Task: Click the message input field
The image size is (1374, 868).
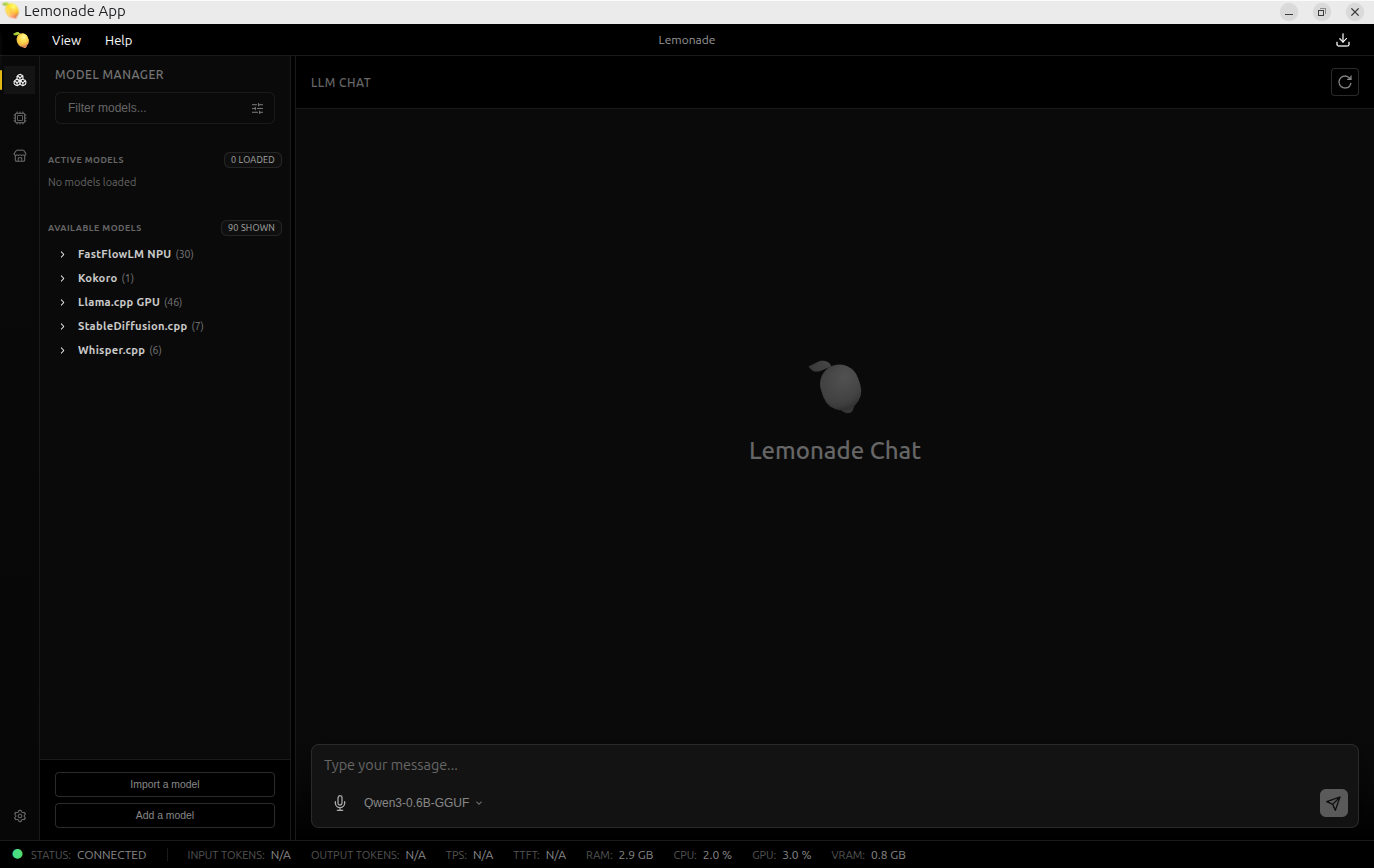Action: [700, 764]
